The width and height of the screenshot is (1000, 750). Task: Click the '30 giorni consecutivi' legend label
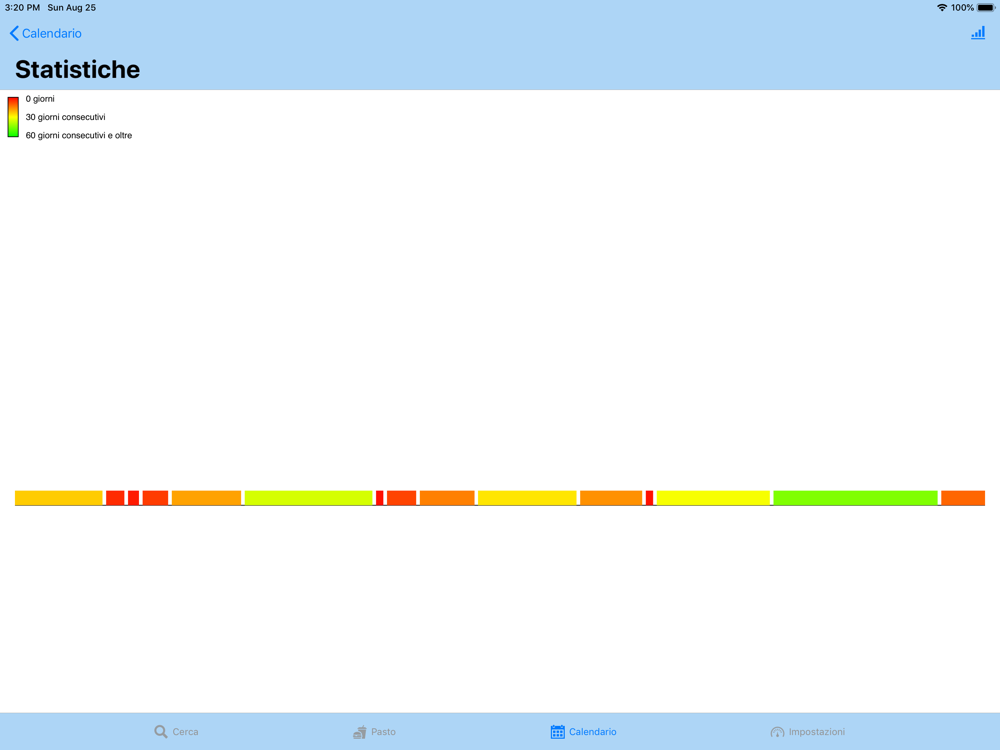coord(65,117)
